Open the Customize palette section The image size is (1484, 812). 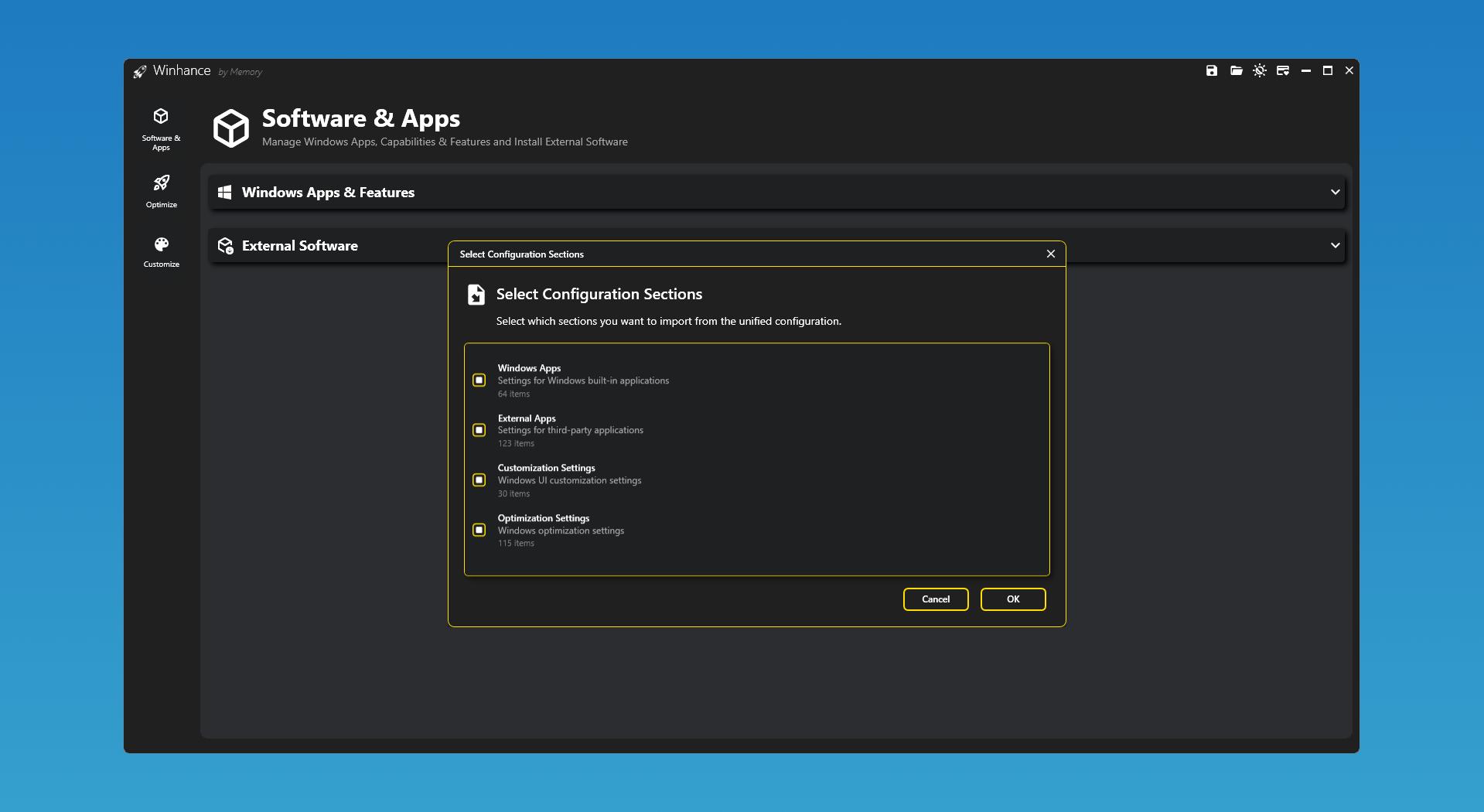161,251
